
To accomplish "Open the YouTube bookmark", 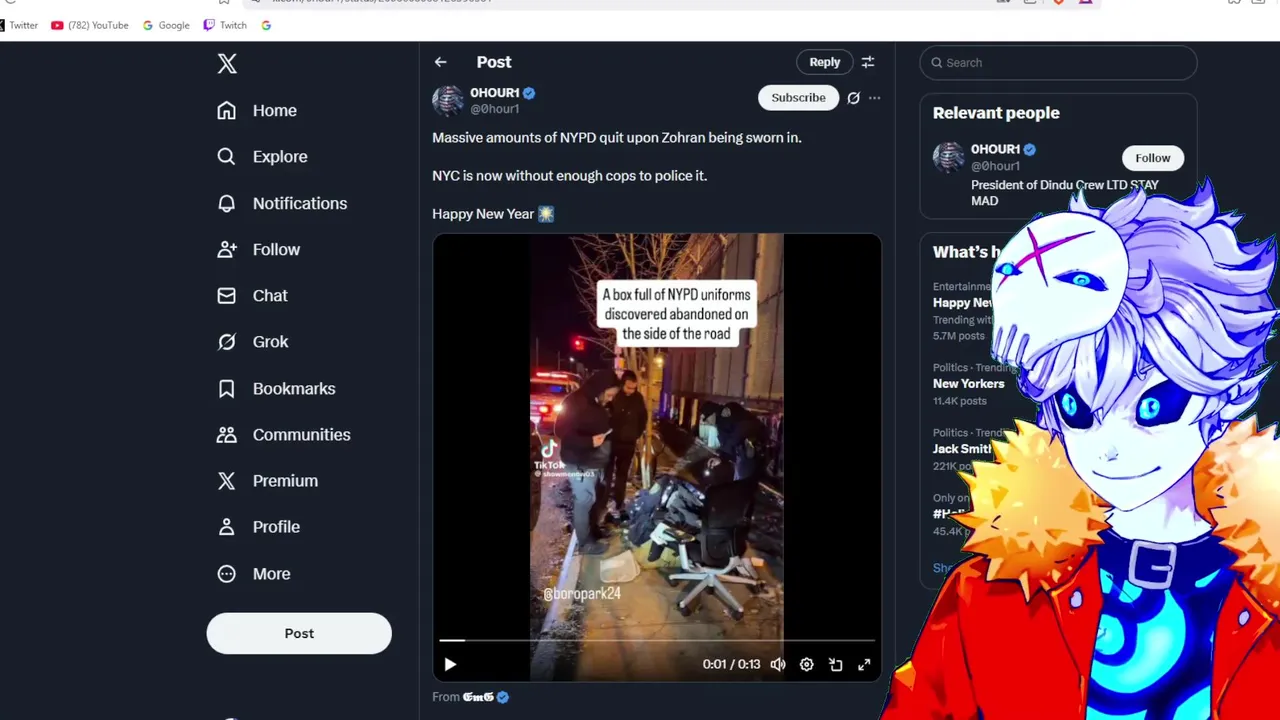I will [89, 25].
